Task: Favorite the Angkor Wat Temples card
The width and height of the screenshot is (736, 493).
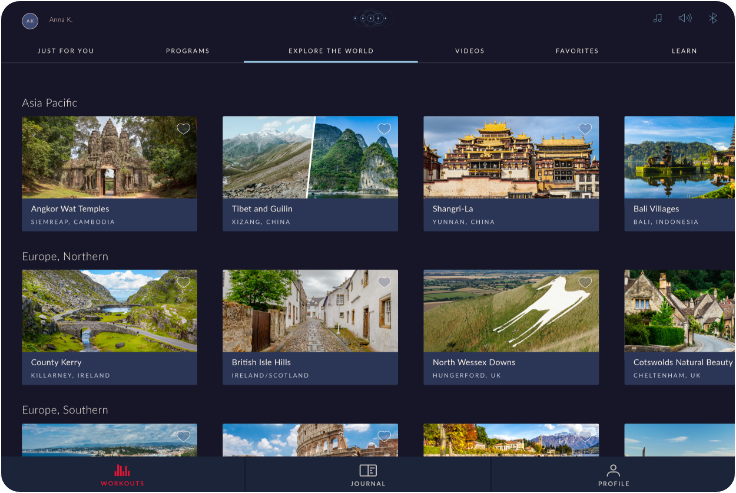Action: point(183,129)
